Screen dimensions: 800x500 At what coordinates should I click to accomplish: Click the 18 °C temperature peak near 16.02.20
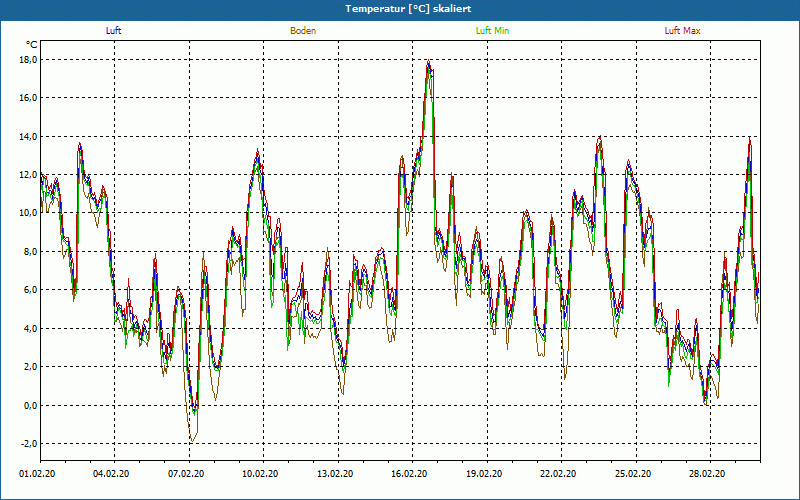point(429,61)
